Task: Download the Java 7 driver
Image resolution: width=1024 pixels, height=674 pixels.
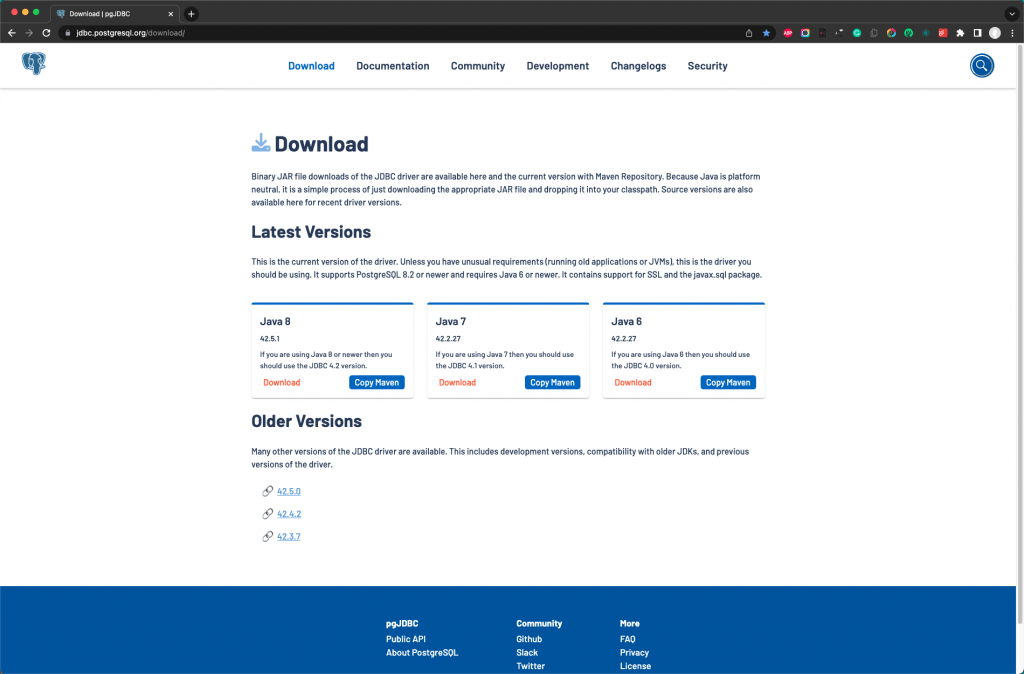Action: pyautogui.click(x=457, y=383)
